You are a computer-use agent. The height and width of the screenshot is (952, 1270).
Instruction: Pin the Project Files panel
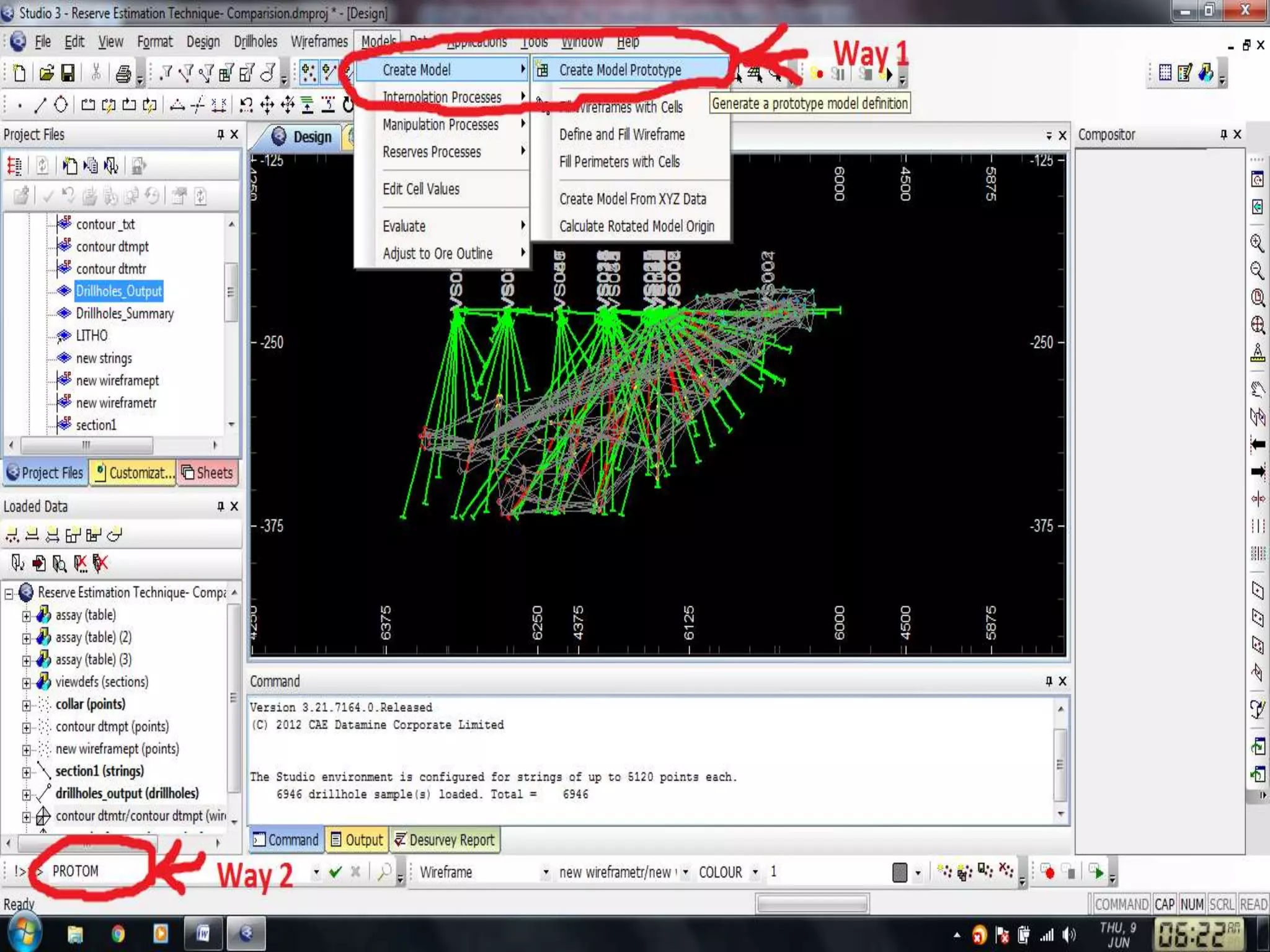pyautogui.click(x=220, y=134)
